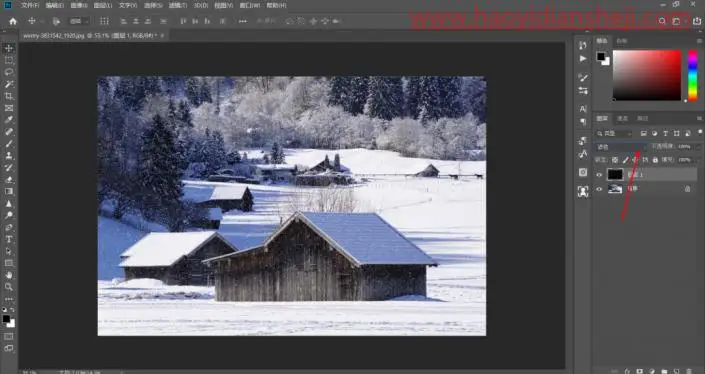This screenshot has width=705, height=374.
Task: Switch to the Channels tab
Action: click(x=623, y=119)
